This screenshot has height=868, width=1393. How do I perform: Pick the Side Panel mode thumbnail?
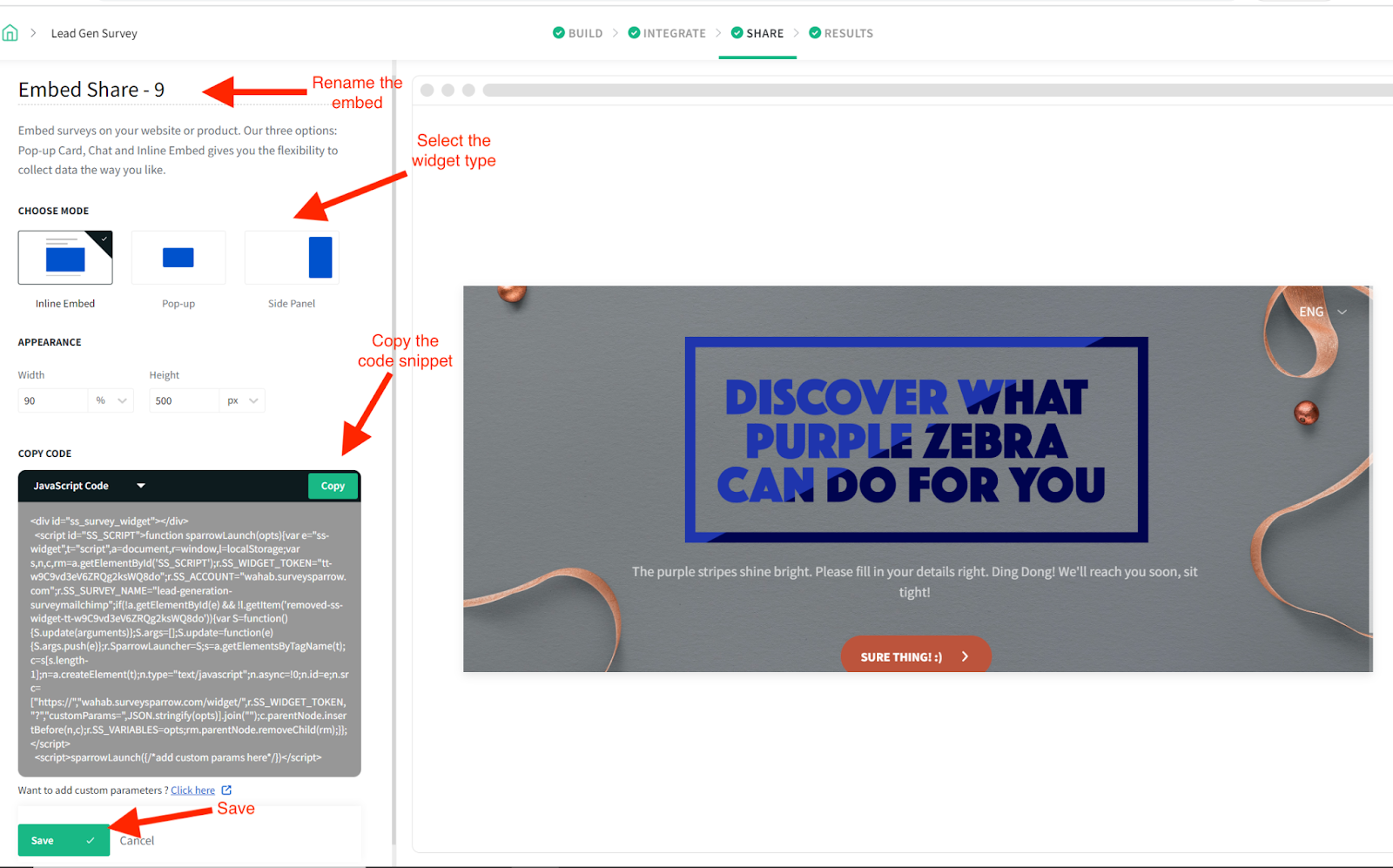[292, 258]
